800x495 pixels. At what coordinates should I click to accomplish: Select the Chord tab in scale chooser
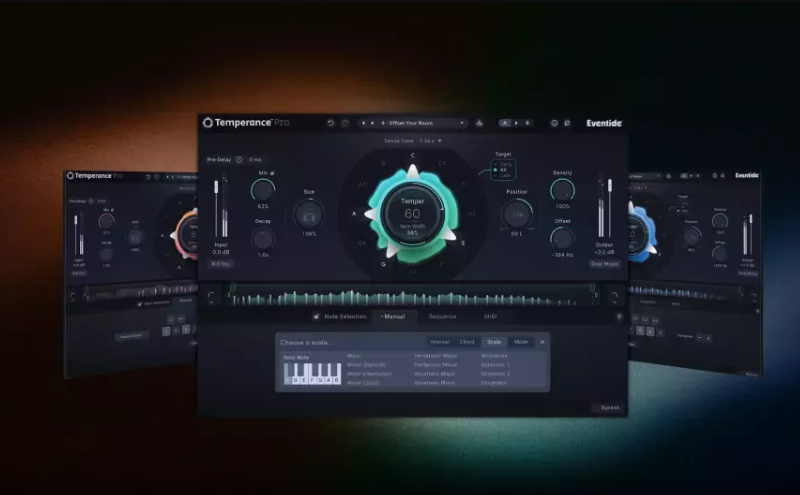(x=467, y=342)
